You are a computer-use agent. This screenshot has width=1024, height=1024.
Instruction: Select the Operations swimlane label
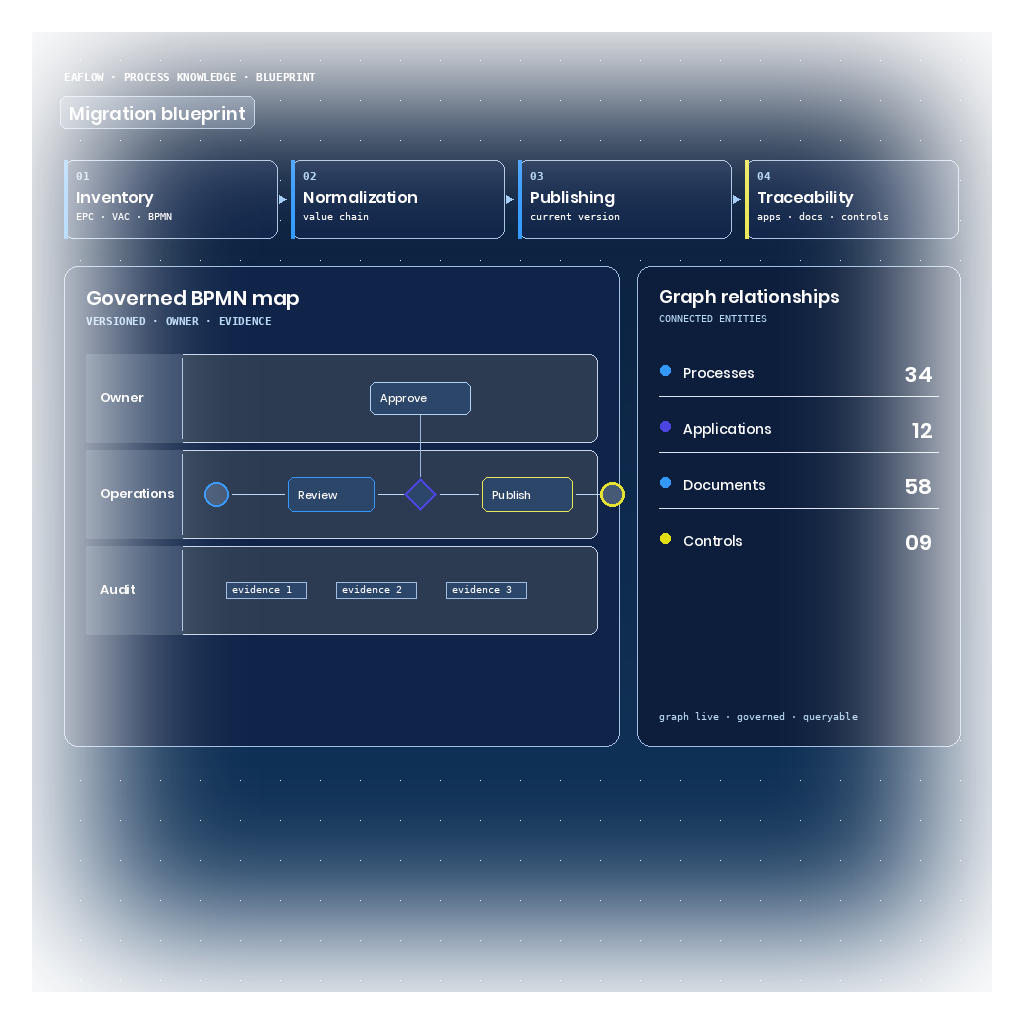click(x=137, y=494)
